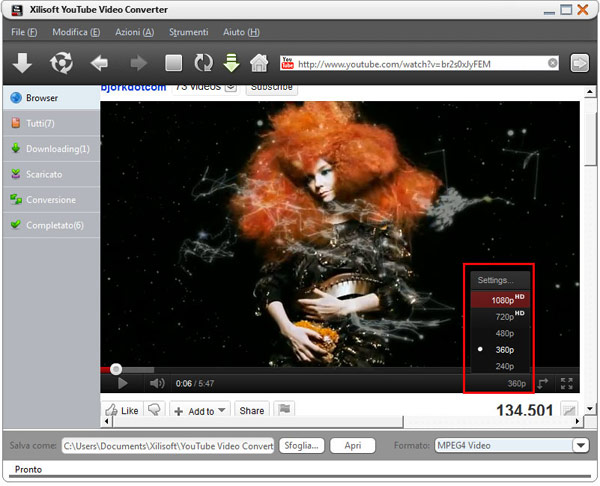The image size is (600, 486).
Task: Open the Tutti(7) list
Action: point(51,123)
